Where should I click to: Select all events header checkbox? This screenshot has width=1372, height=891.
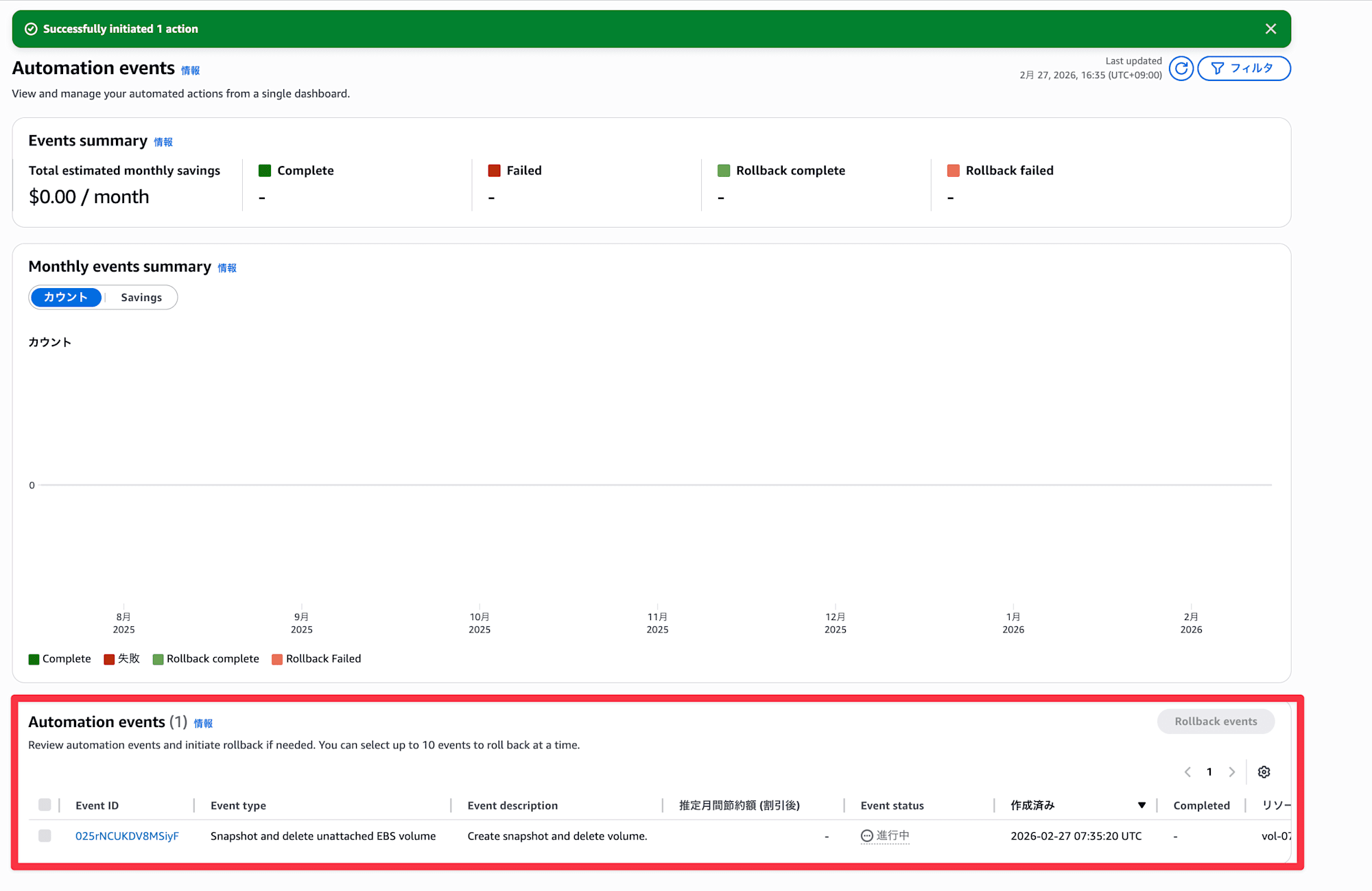click(x=45, y=805)
